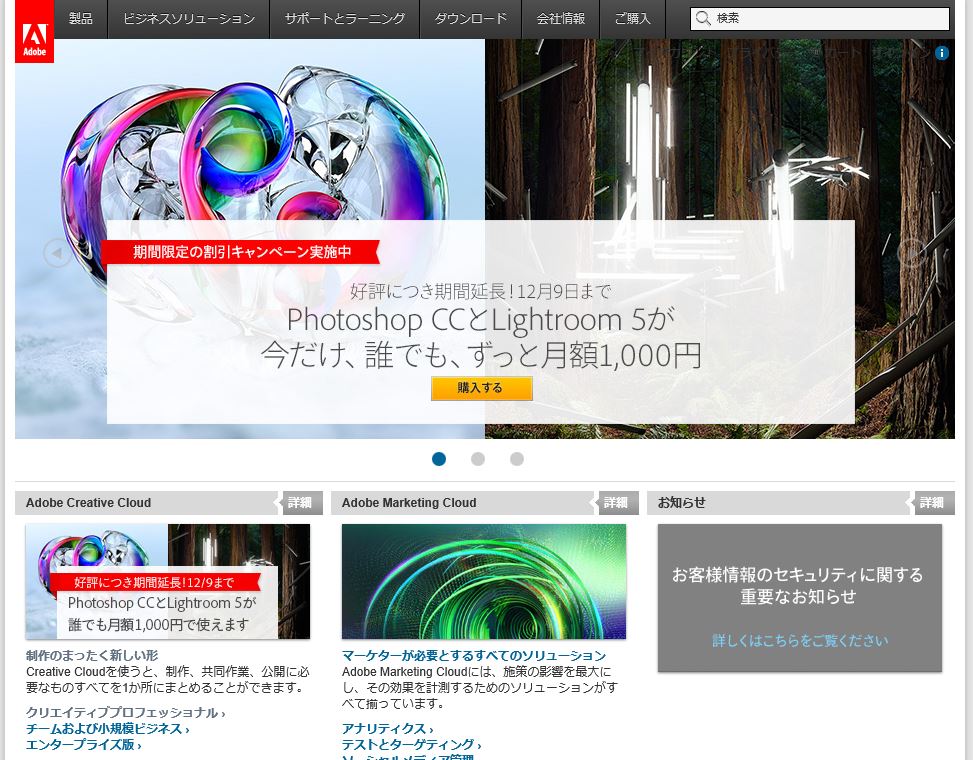Click the Adobe Marketing Cloud section title
Image resolution: width=973 pixels, height=760 pixels.
(409, 503)
